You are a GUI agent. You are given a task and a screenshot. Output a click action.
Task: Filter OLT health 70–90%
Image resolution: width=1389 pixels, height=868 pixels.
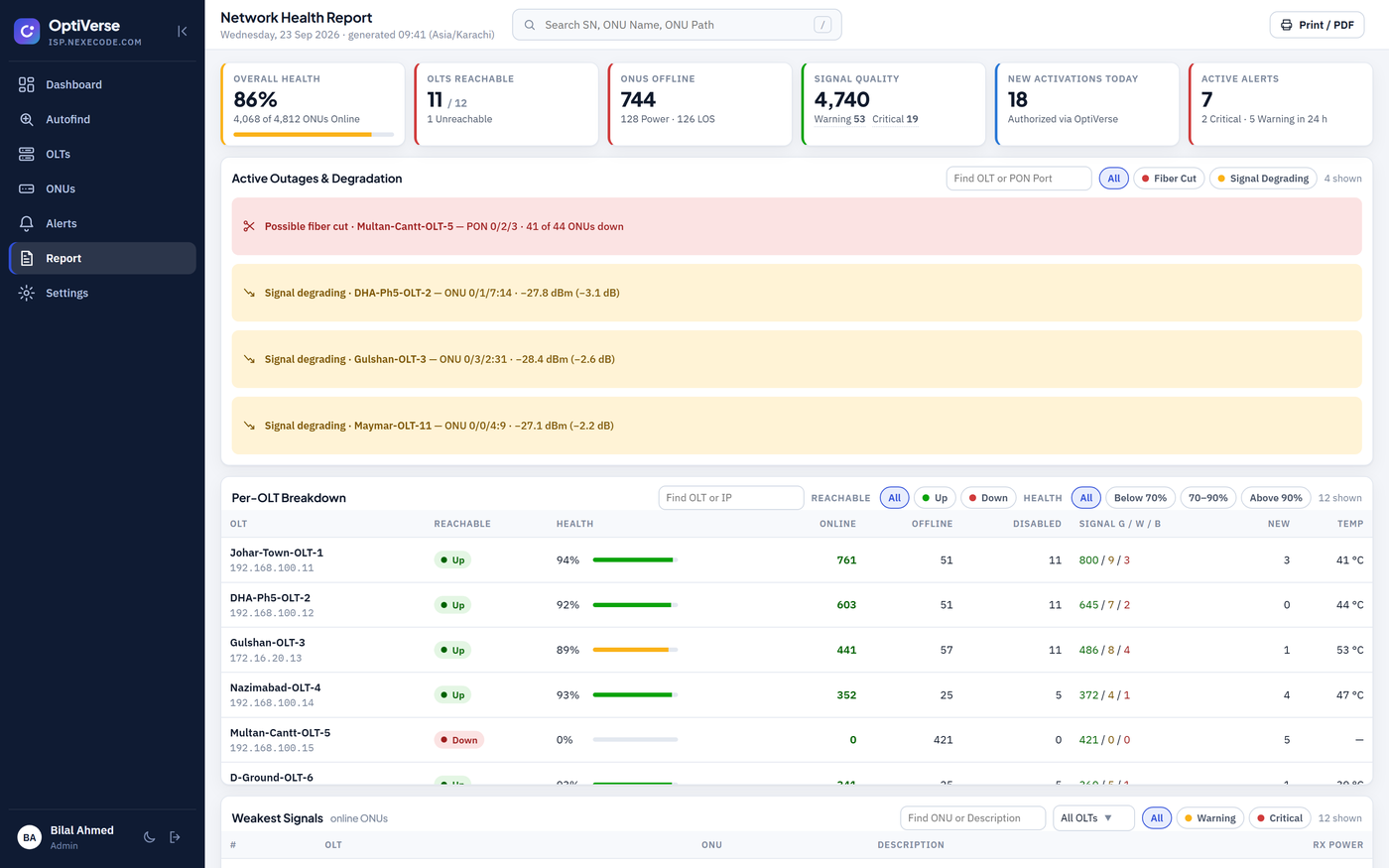pos(1208,498)
